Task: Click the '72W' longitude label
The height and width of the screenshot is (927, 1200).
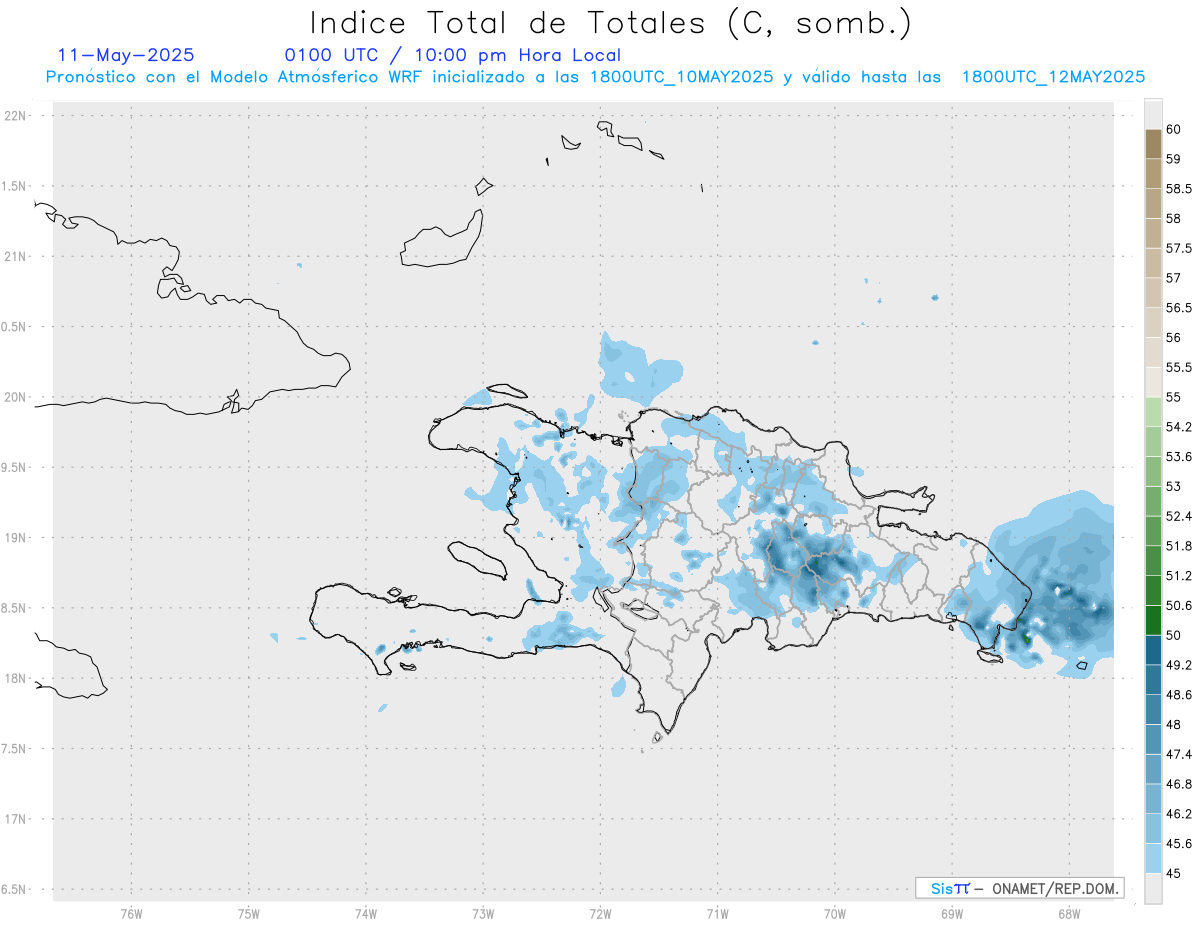Action: pyautogui.click(x=600, y=914)
